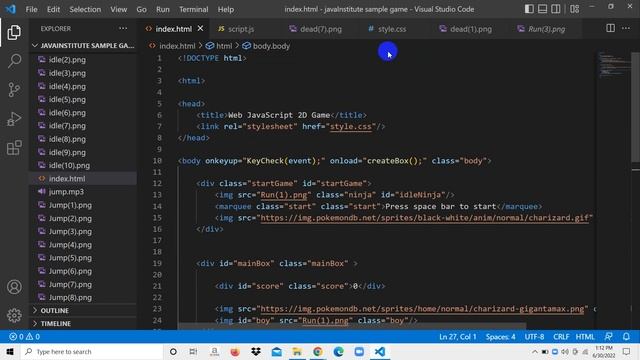Open the Extensions view

pyautogui.click(x=14, y=148)
